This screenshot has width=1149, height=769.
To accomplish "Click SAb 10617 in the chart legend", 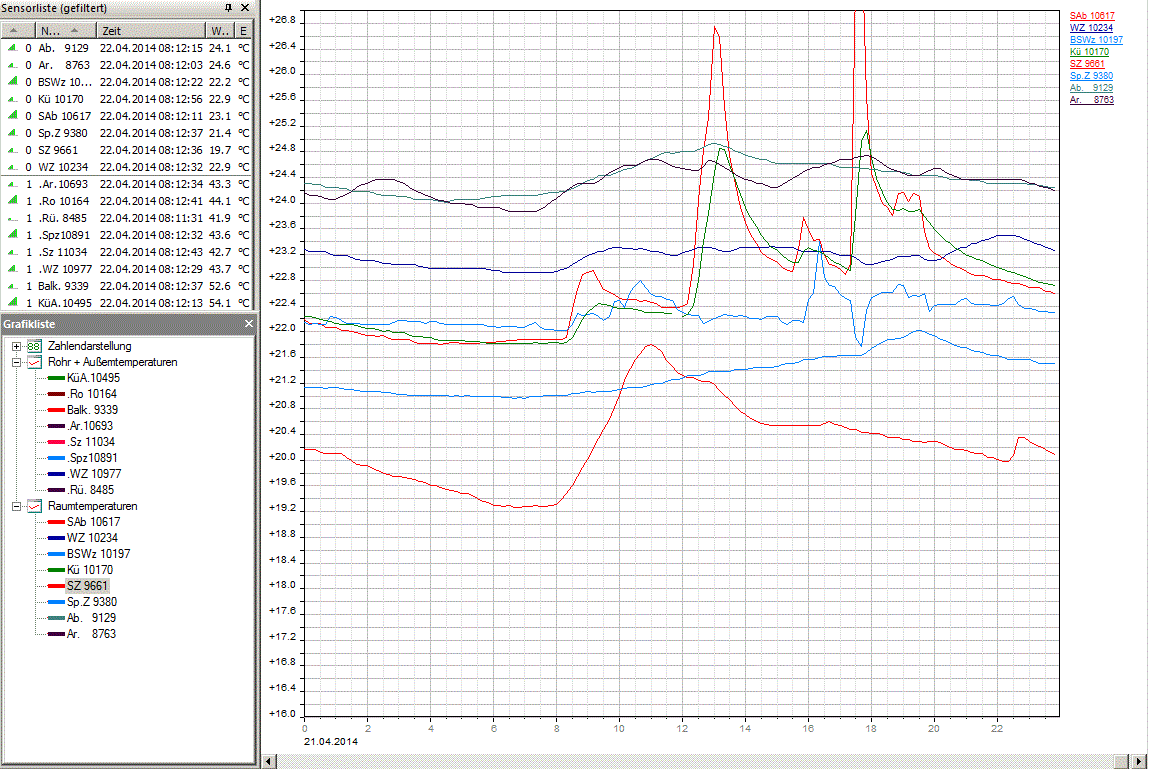I will pos(1092,15).
